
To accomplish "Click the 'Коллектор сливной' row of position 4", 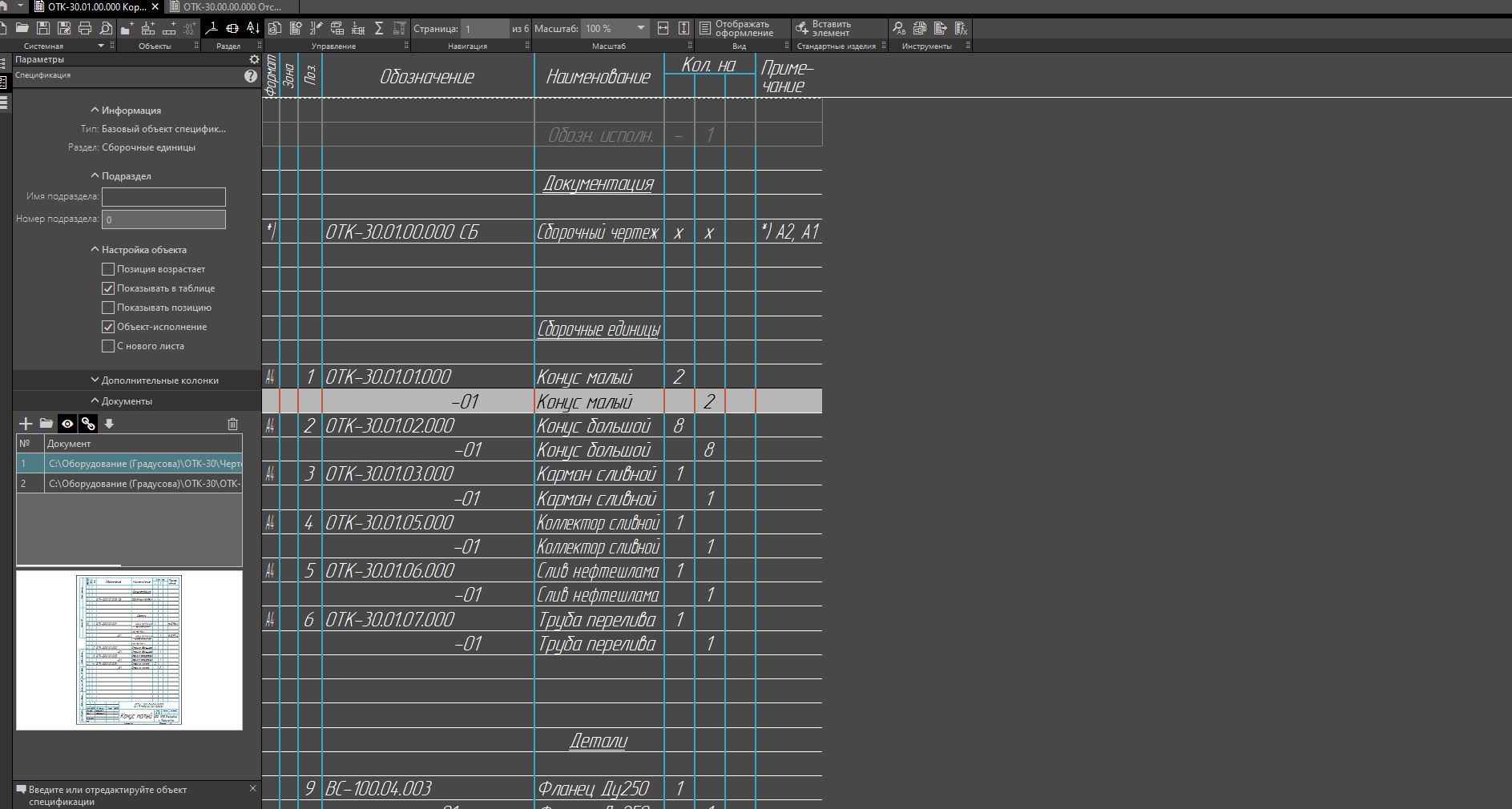I will point(599,522).
